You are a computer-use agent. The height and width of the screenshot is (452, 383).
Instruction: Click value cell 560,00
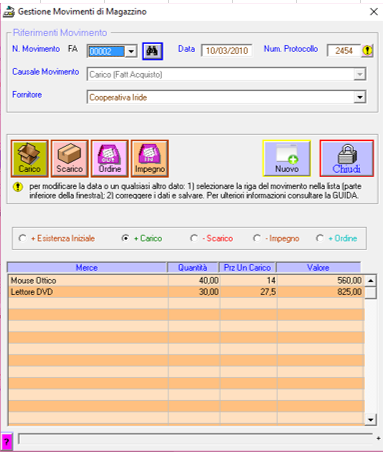[321, 280]
